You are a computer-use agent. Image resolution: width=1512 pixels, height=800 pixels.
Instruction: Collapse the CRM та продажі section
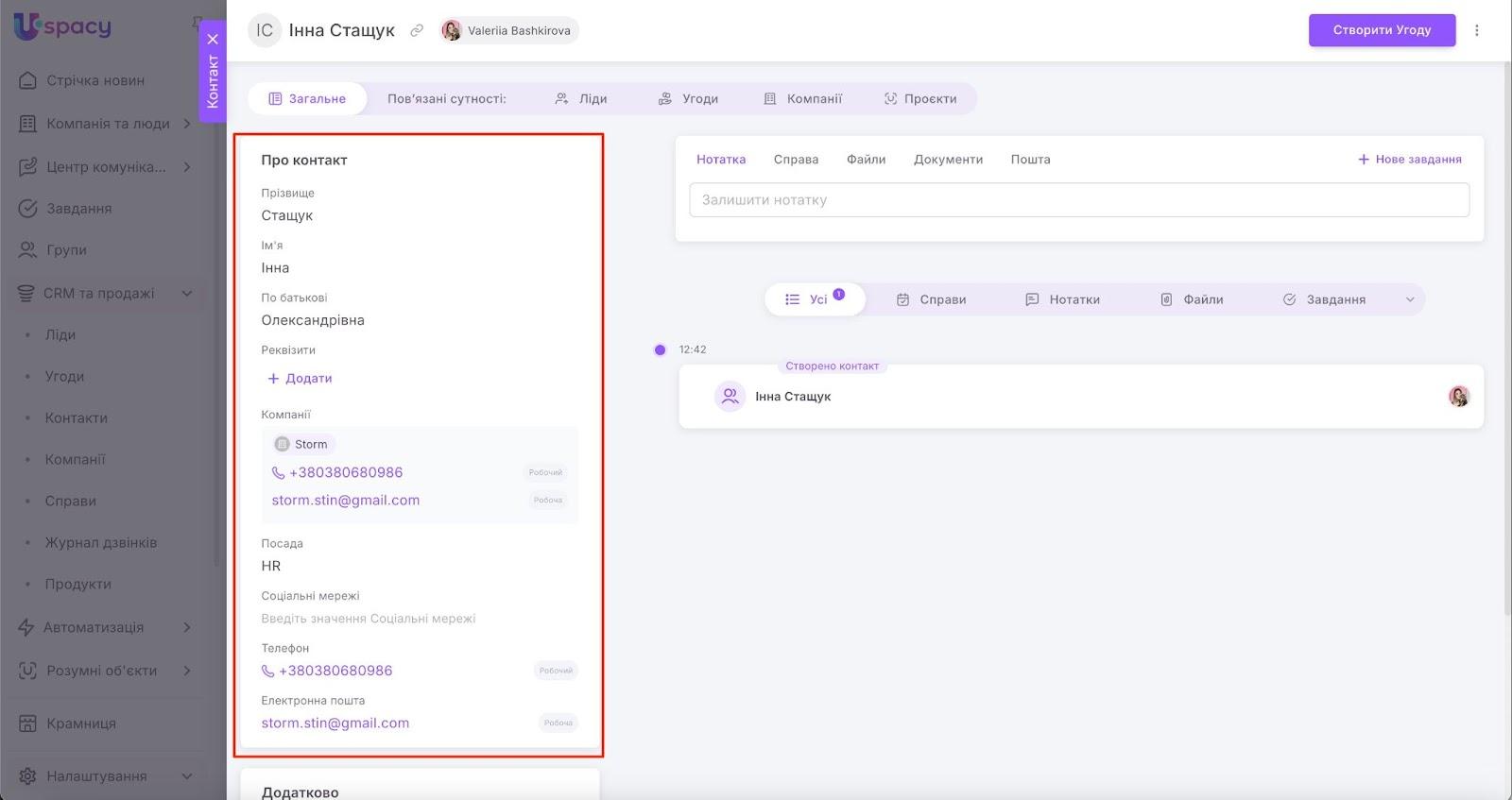(186, 294)
